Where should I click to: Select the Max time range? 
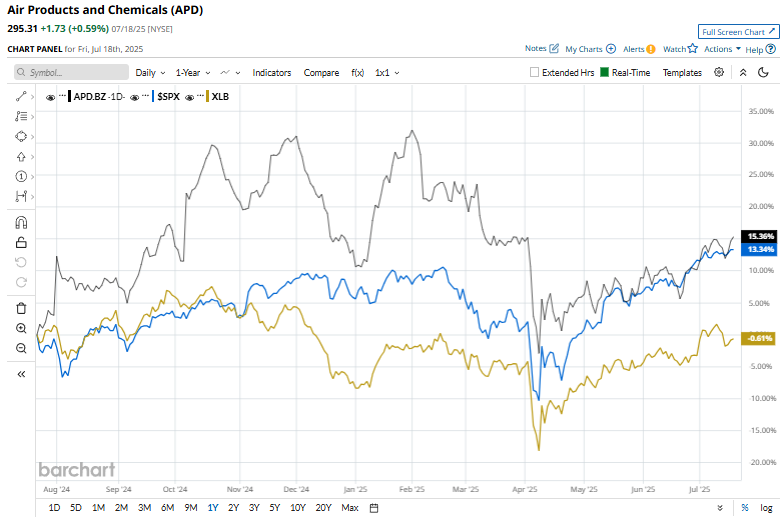point(350,508)
